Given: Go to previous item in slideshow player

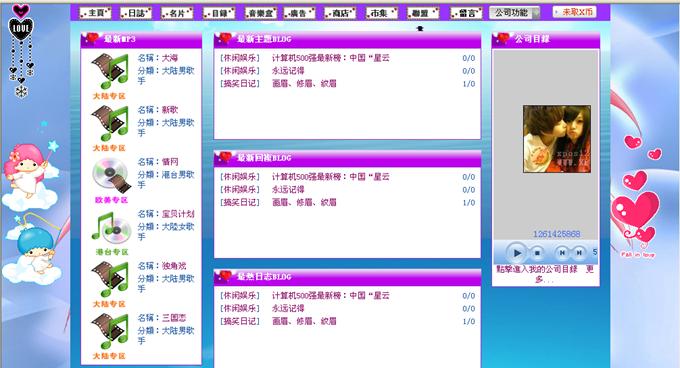Looking at the screenshot, I should pyautogui.click(x=562, y=252).
